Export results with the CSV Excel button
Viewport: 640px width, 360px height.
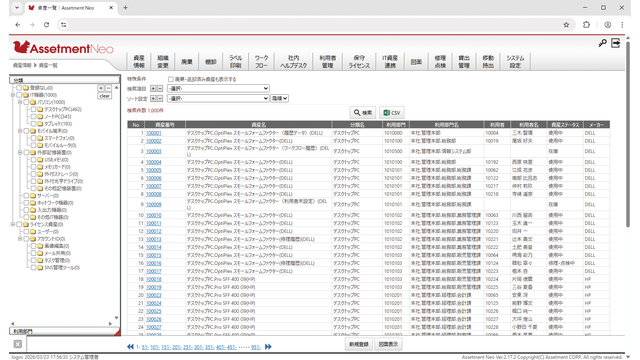pyautogui.click(x=391, y=113)
